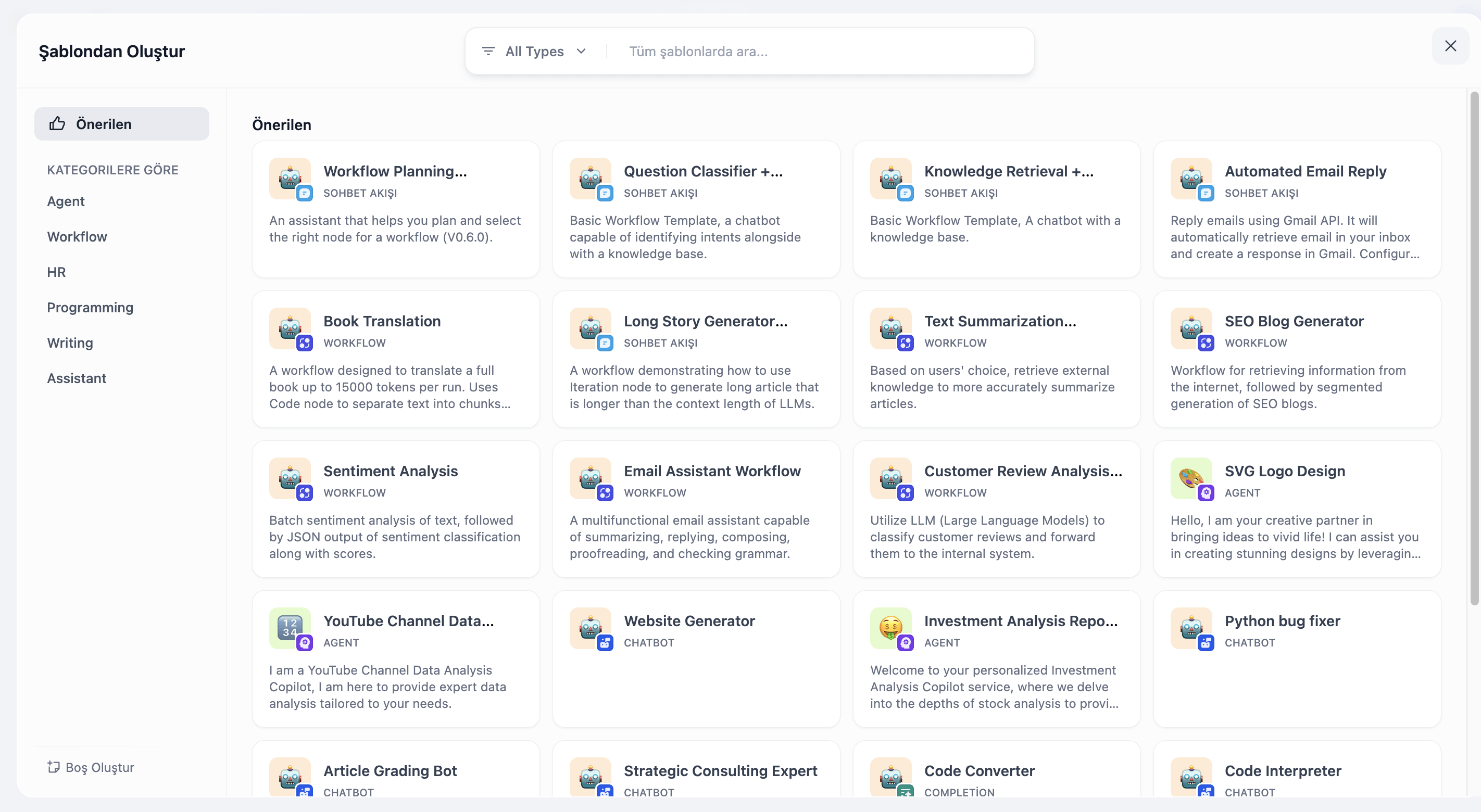Image resolution: width=1481 pixels, height=812 pixels.
Task: Click the Strategic Consulting Expert title
Action: (x=720, y=771)
